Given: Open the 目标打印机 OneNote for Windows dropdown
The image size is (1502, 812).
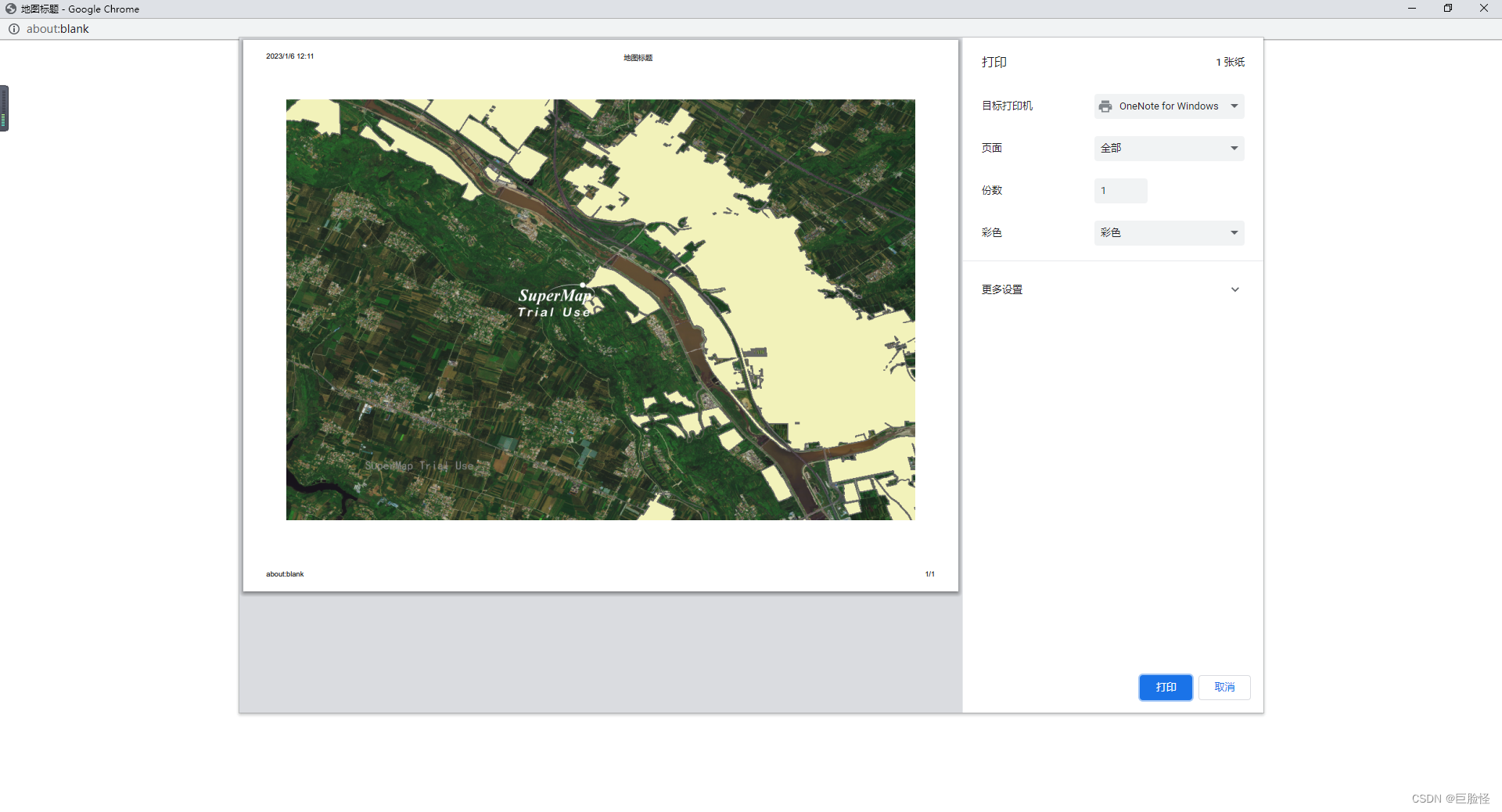Looking at the screenshot, I should pos(1169,106).
